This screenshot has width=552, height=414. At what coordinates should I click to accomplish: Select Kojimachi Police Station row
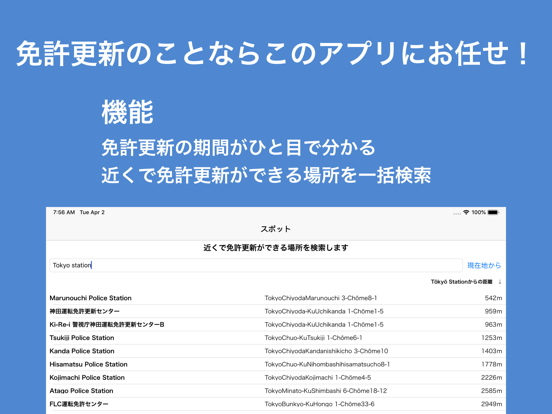coord(276,378)
